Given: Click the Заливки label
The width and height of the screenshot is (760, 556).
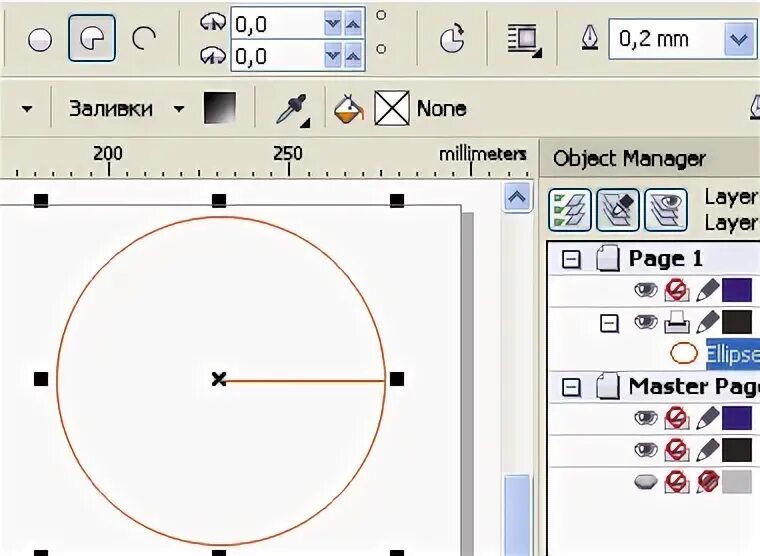Looking at the screenshot, I should coord(111,109).
